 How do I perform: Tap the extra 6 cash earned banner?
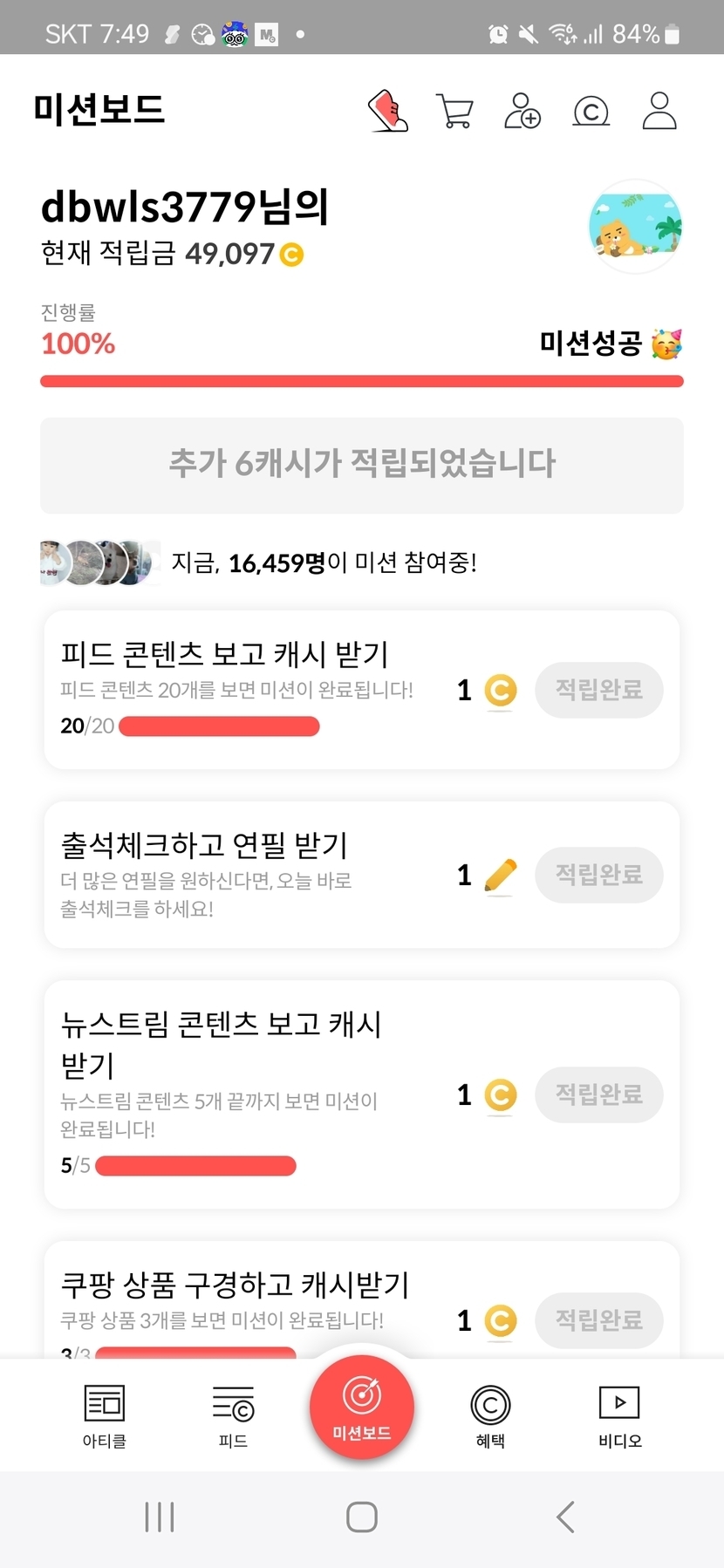coord(362,465)
